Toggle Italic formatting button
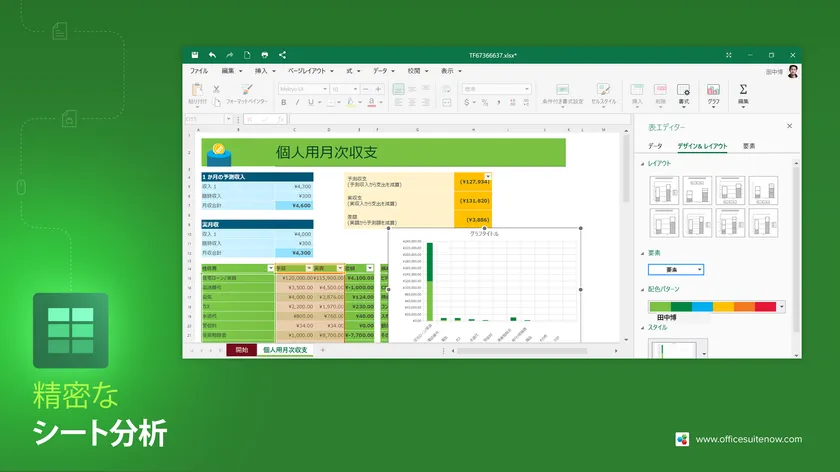840x472 pixels. point(298,102)
